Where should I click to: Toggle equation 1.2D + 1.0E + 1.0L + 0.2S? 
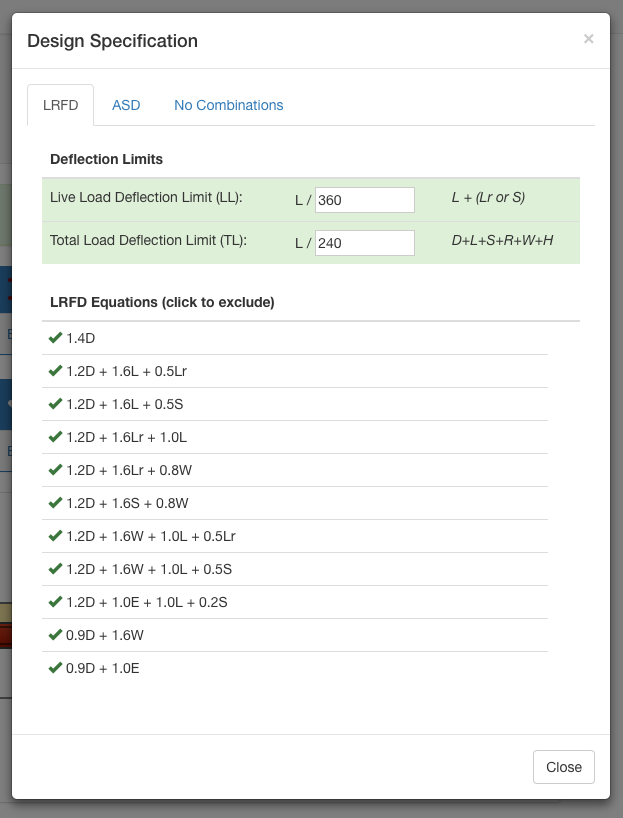[x=295, y=602]
